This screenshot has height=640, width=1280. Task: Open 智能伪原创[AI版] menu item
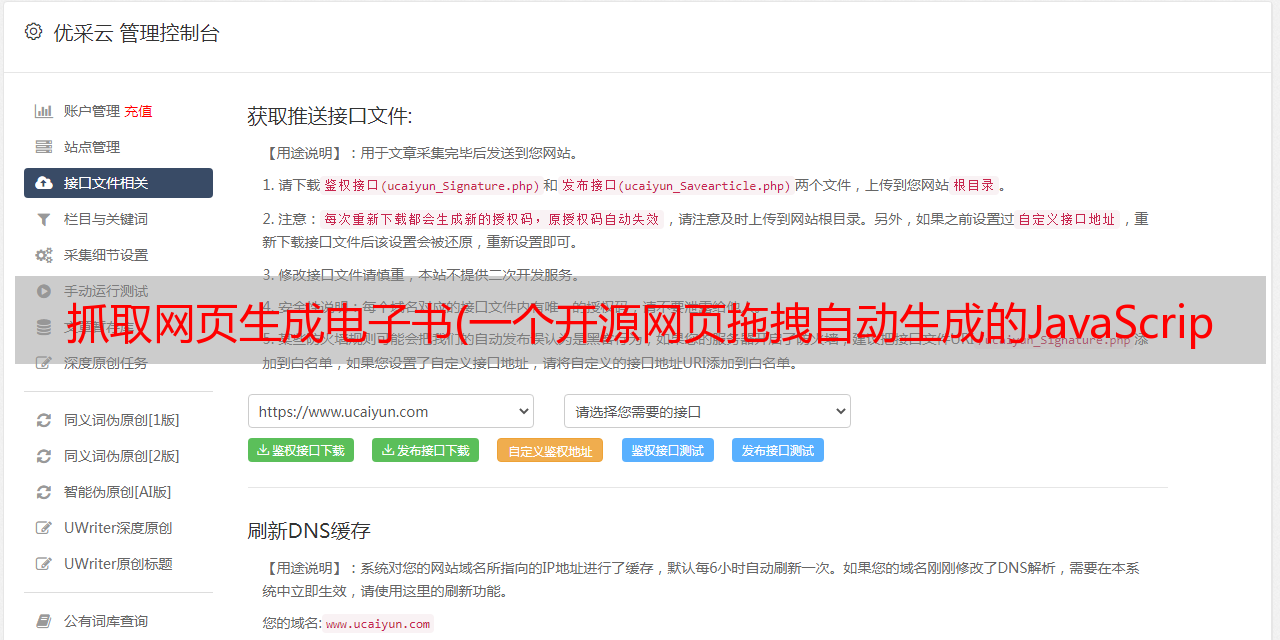pyautogui.click(x=118, y=492)
